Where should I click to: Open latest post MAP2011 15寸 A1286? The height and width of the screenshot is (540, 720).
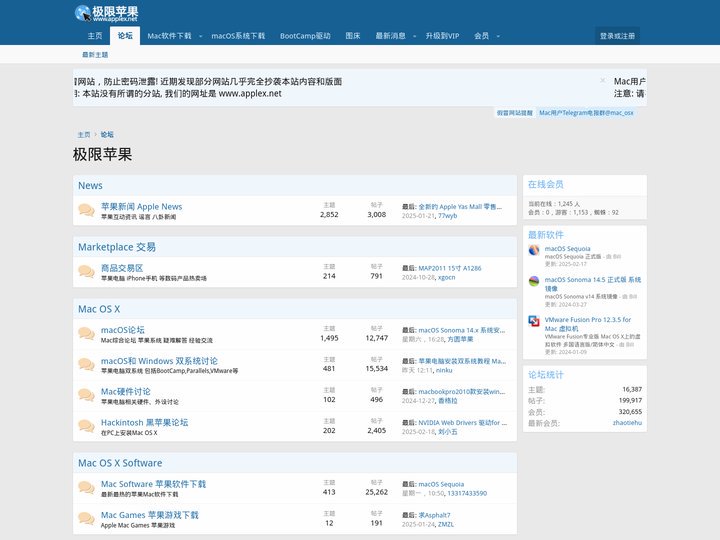coord(450,268)
